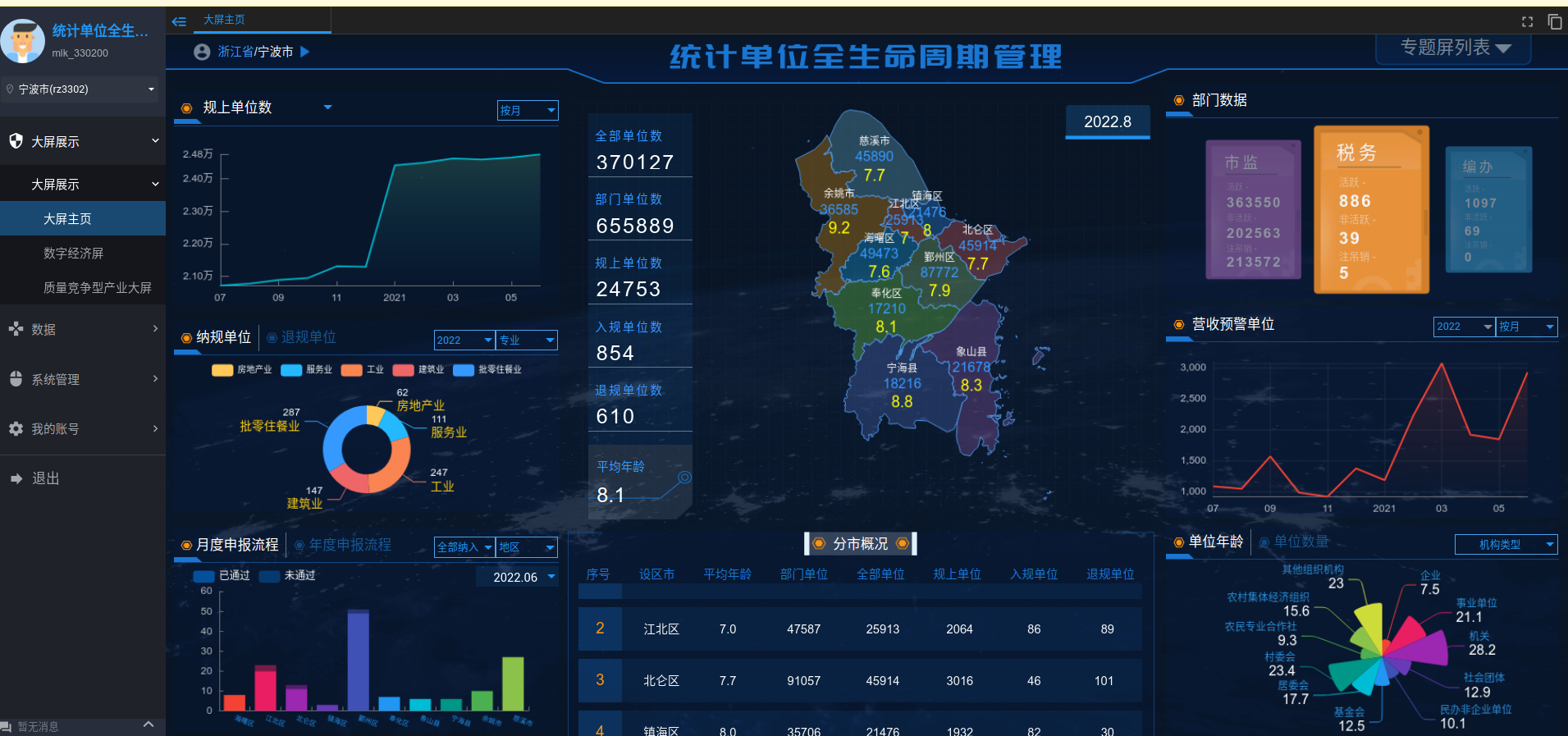Viewport: 1568px width, 736px height.
Task: Select the 年度申报流程 radio option
Action: (x=299, y=545)
